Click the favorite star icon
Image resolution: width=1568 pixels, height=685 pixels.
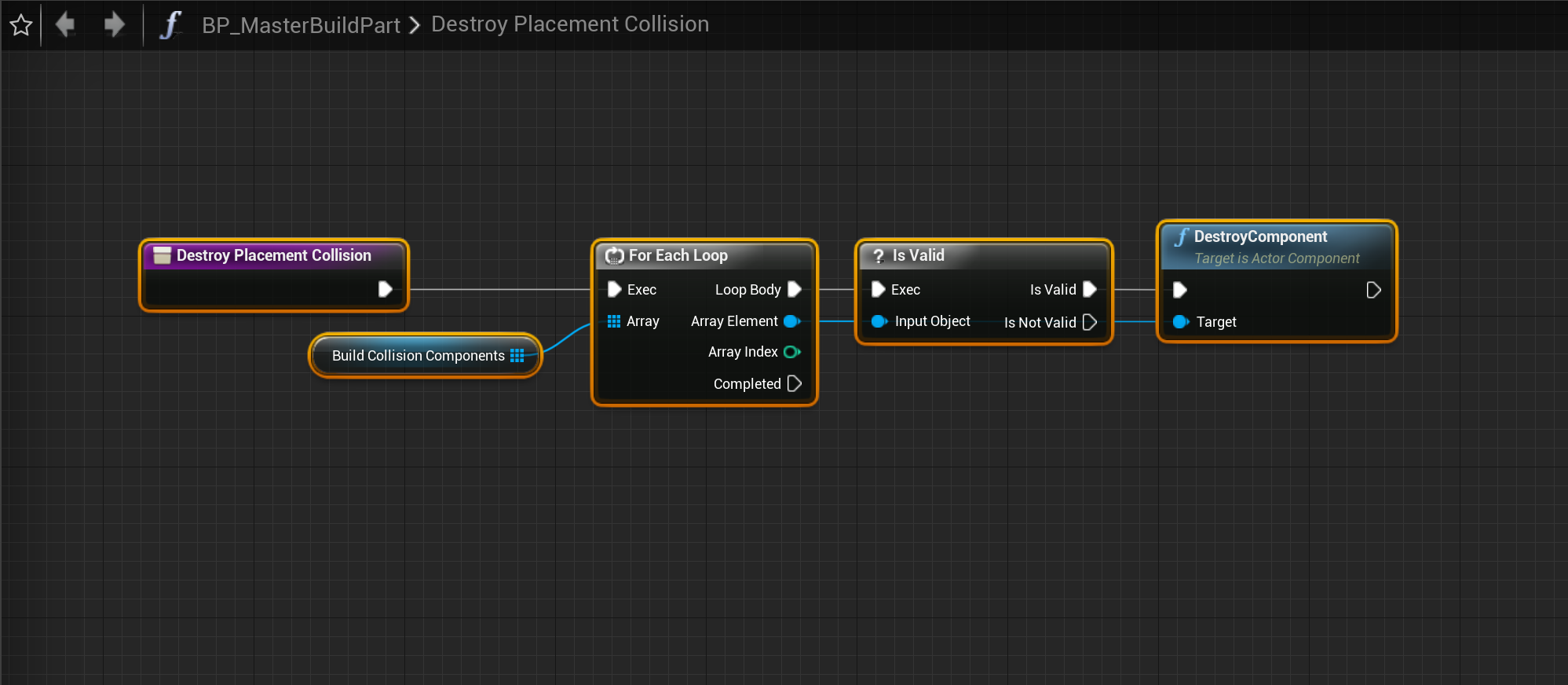pos(21,25)
